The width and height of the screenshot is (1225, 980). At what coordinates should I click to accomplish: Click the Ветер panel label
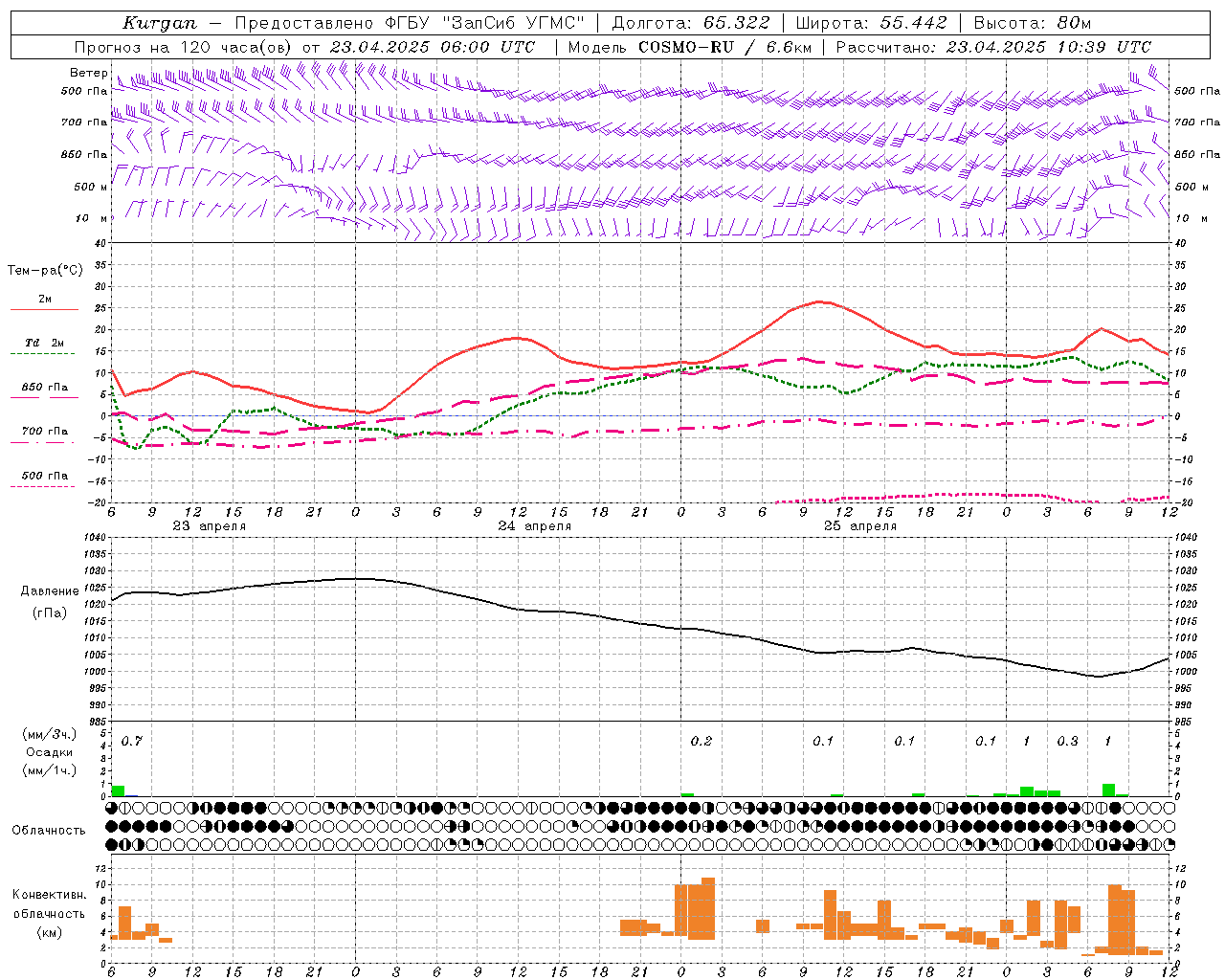pos(89,73)
